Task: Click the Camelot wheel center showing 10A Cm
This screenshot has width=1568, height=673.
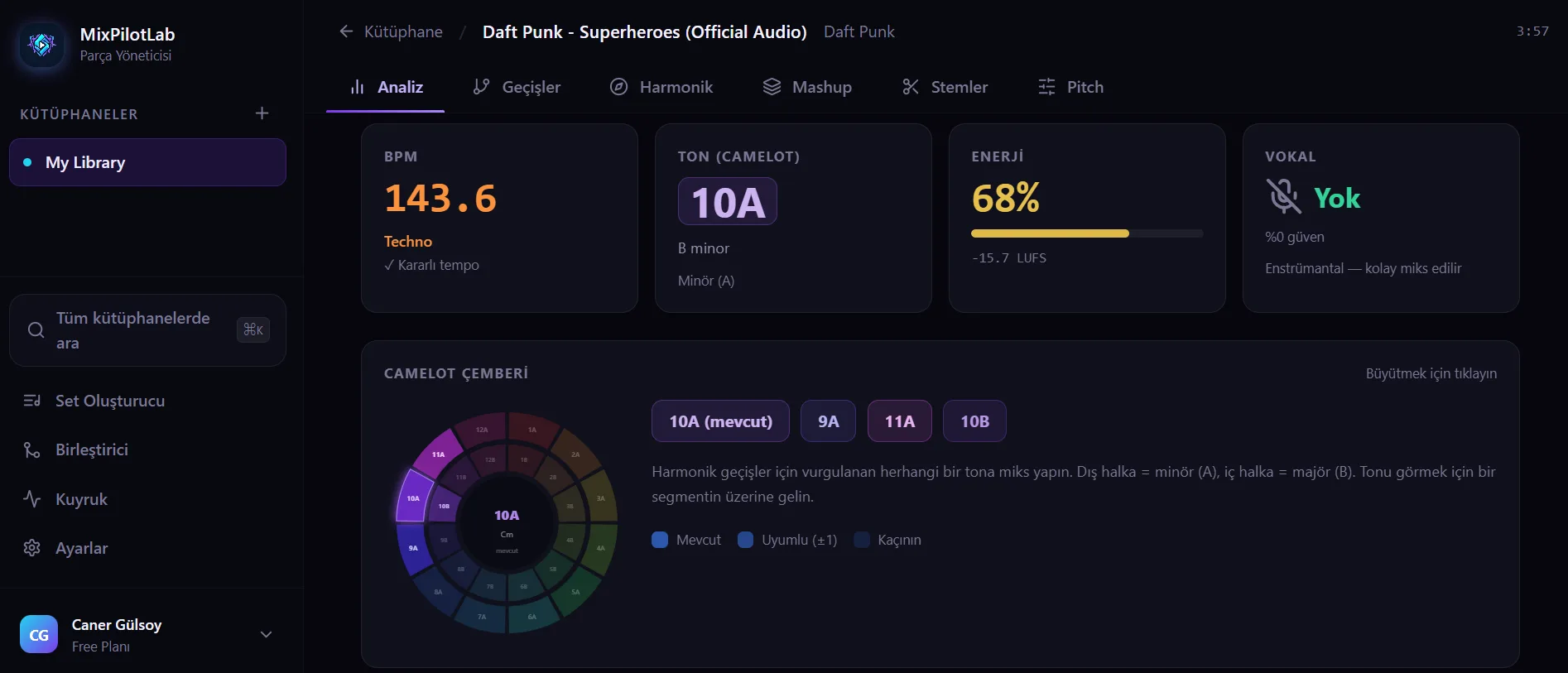Action: click(507, 523)
